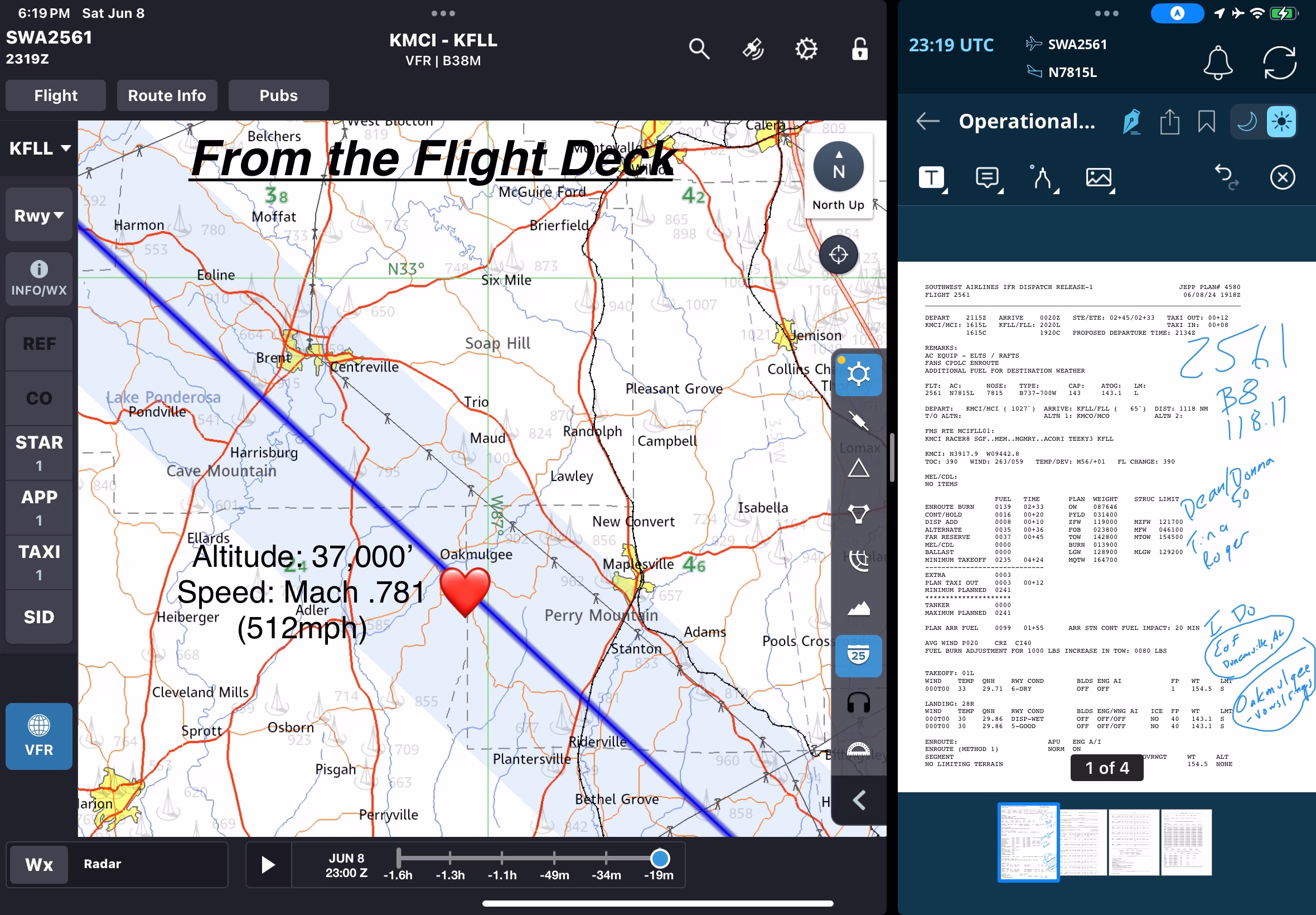Open the right app multitasking dots

point(1106,13)
